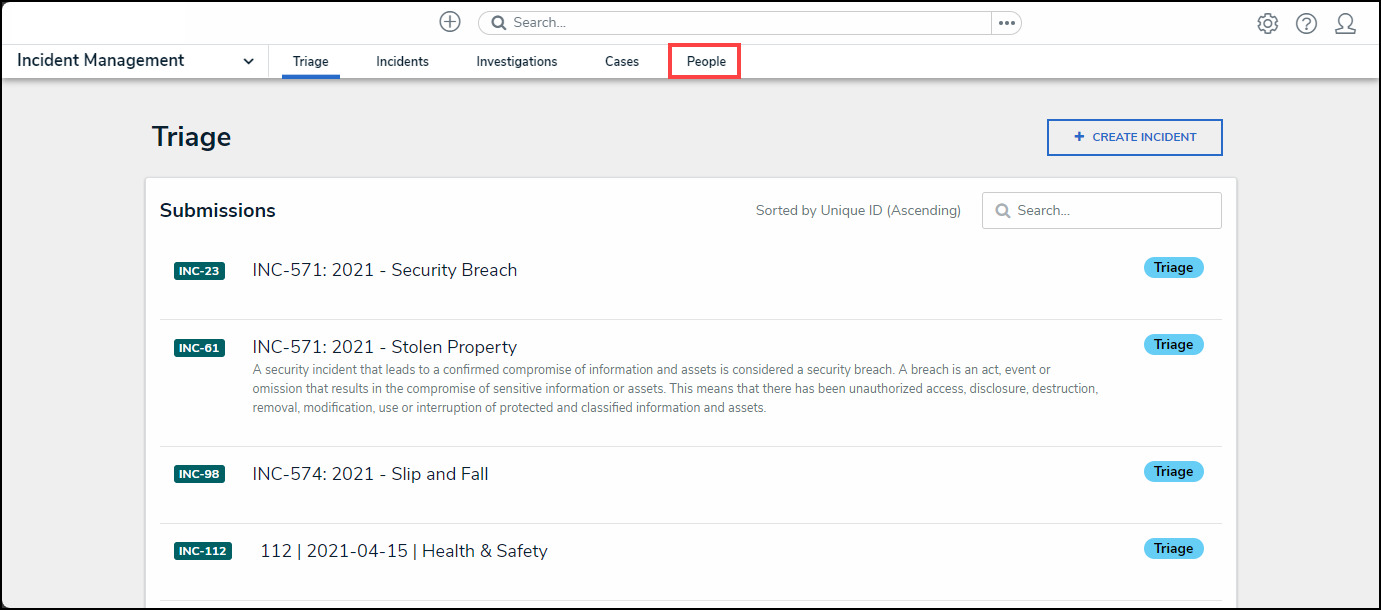Go to the Investigations tab
The height and width of the screenshot is (610, 1381).
tap(517, 62)
